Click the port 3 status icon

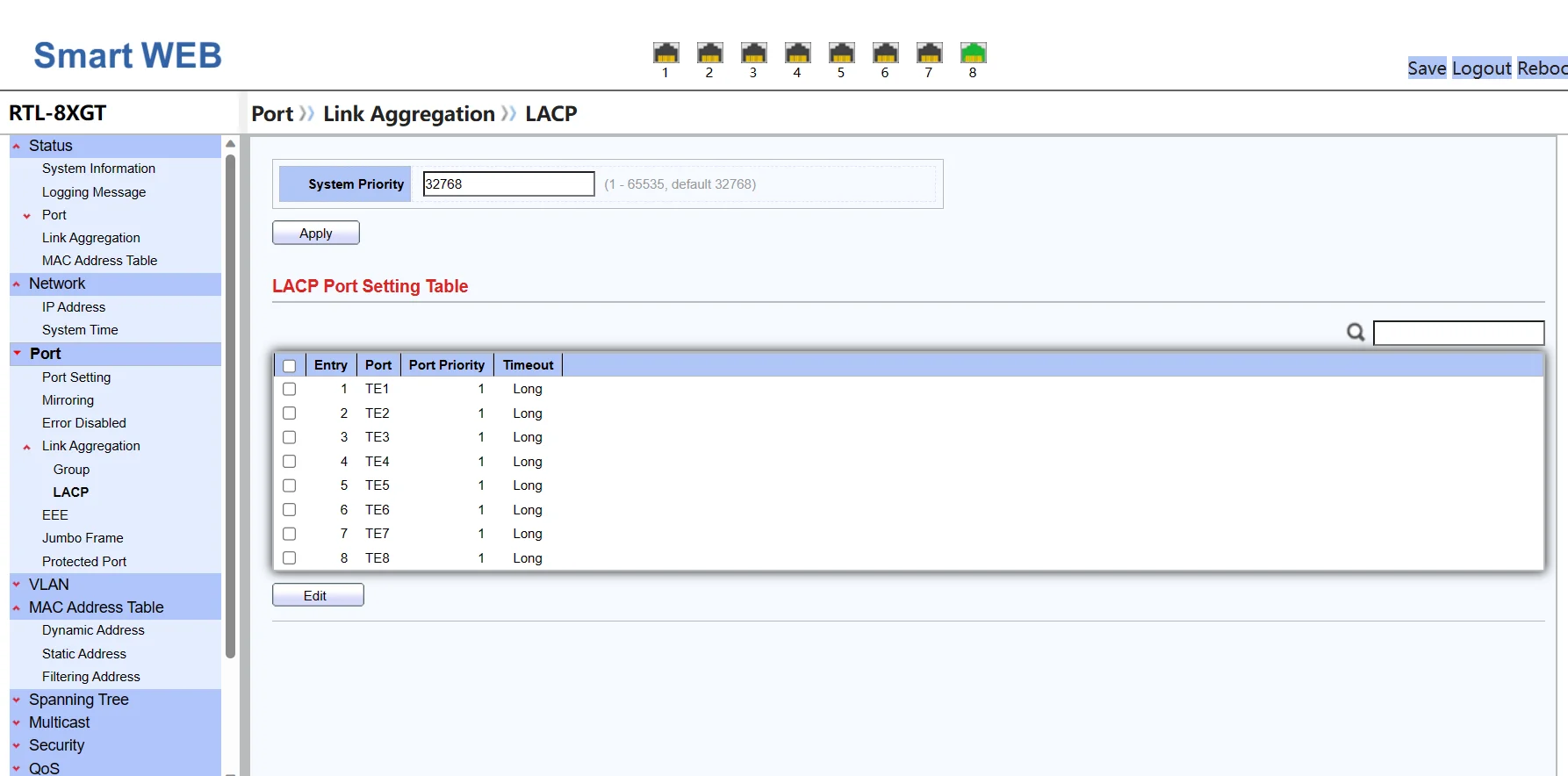pos(753,54)
